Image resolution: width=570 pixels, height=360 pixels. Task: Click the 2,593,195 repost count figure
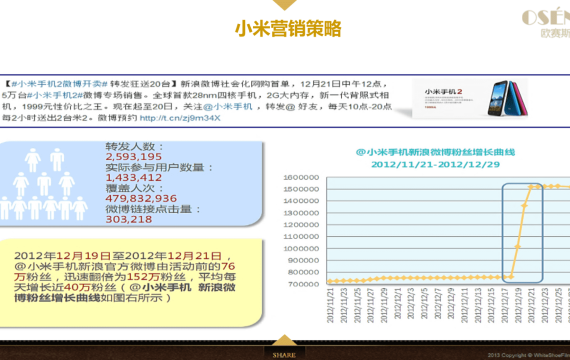point(133,157)
